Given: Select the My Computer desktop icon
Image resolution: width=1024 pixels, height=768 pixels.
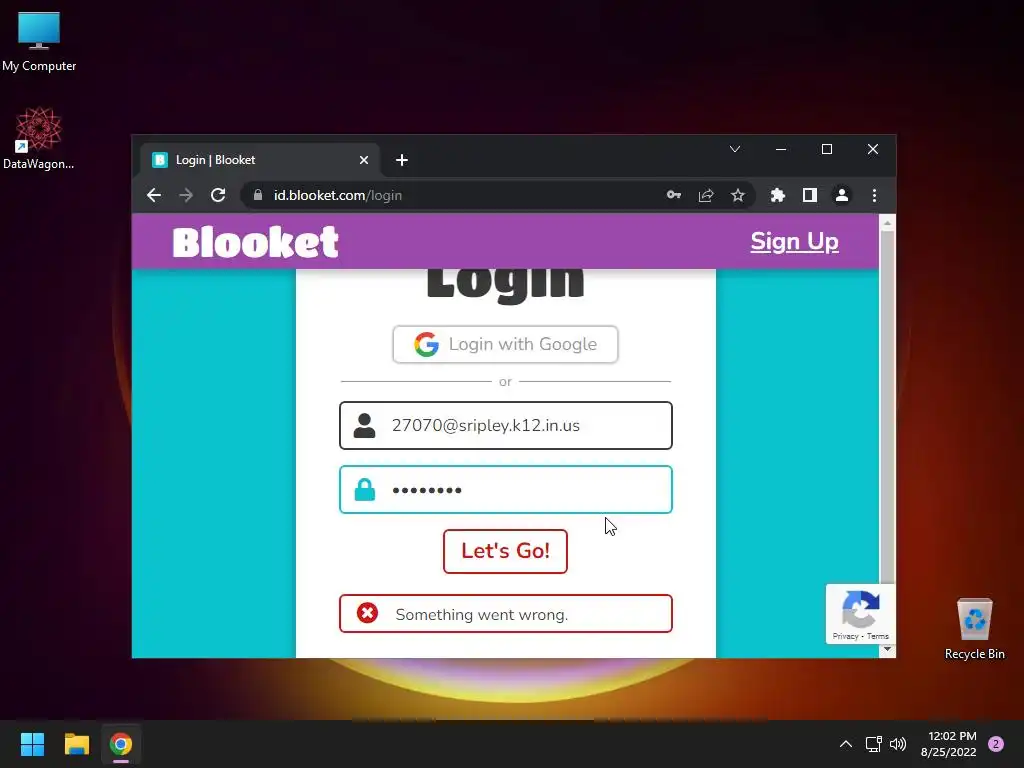Looking at the screenshot, I should (39, 42).
